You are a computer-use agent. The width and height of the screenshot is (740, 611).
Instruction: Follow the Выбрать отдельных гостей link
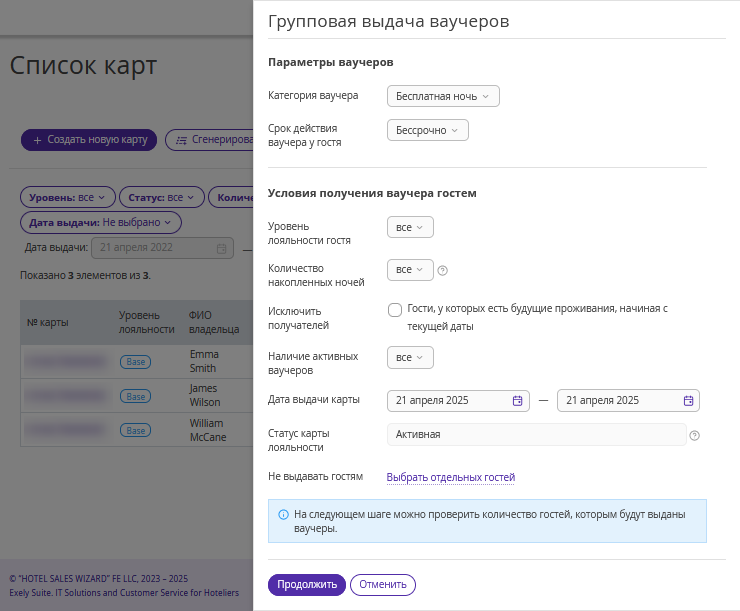[x=451, y=477]
